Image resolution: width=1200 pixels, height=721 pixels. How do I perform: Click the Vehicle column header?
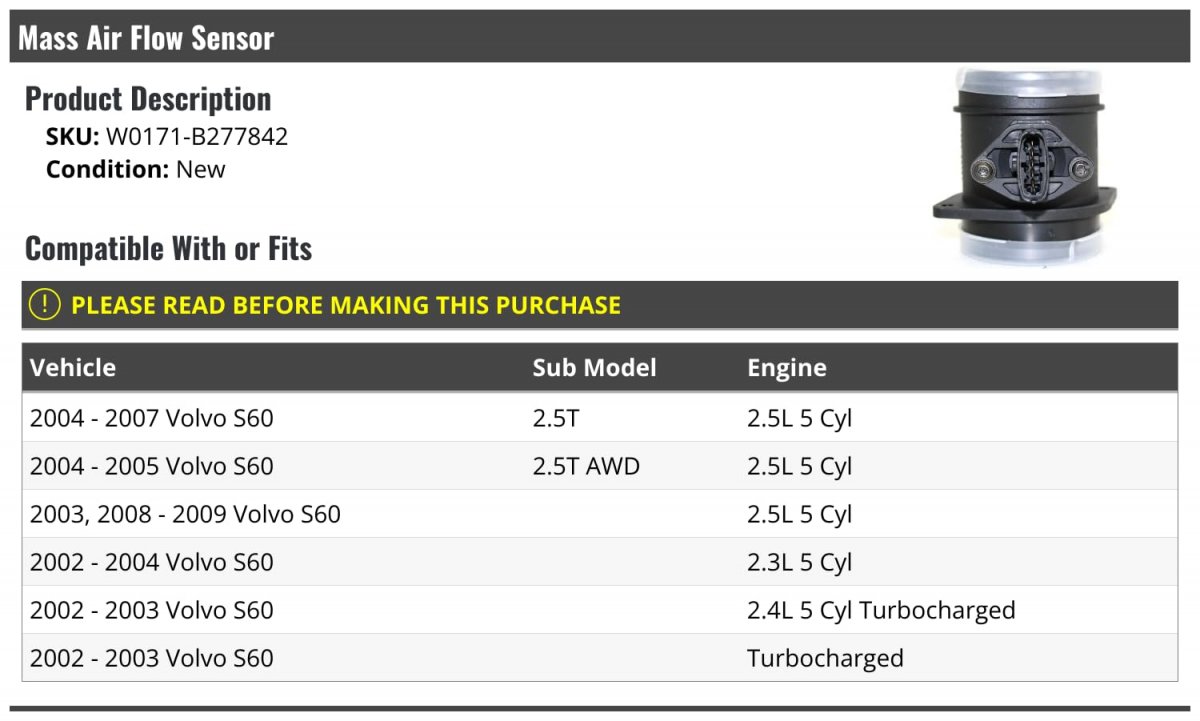[73, 368]
